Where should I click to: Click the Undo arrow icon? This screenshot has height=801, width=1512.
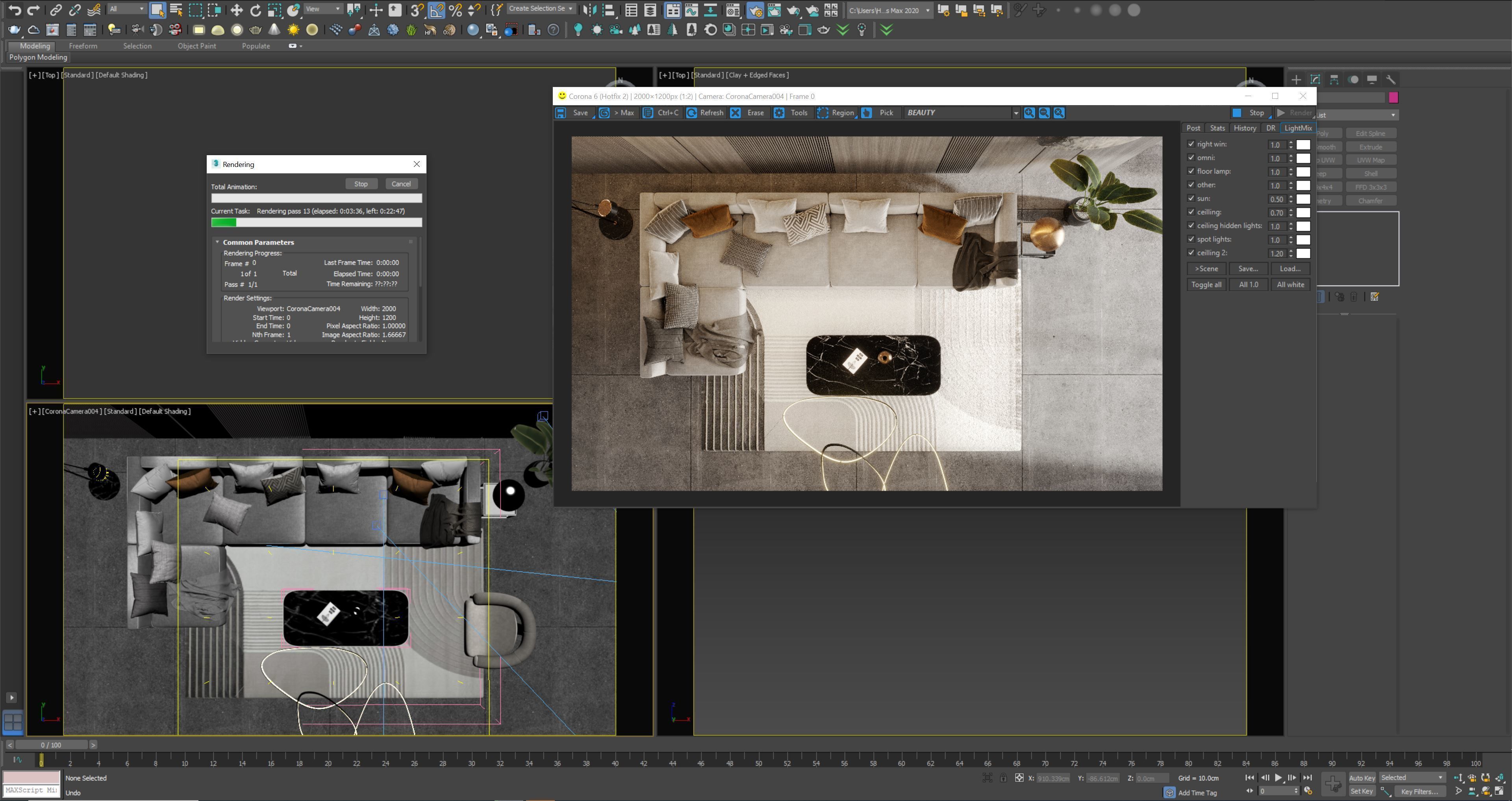(15, 10)
